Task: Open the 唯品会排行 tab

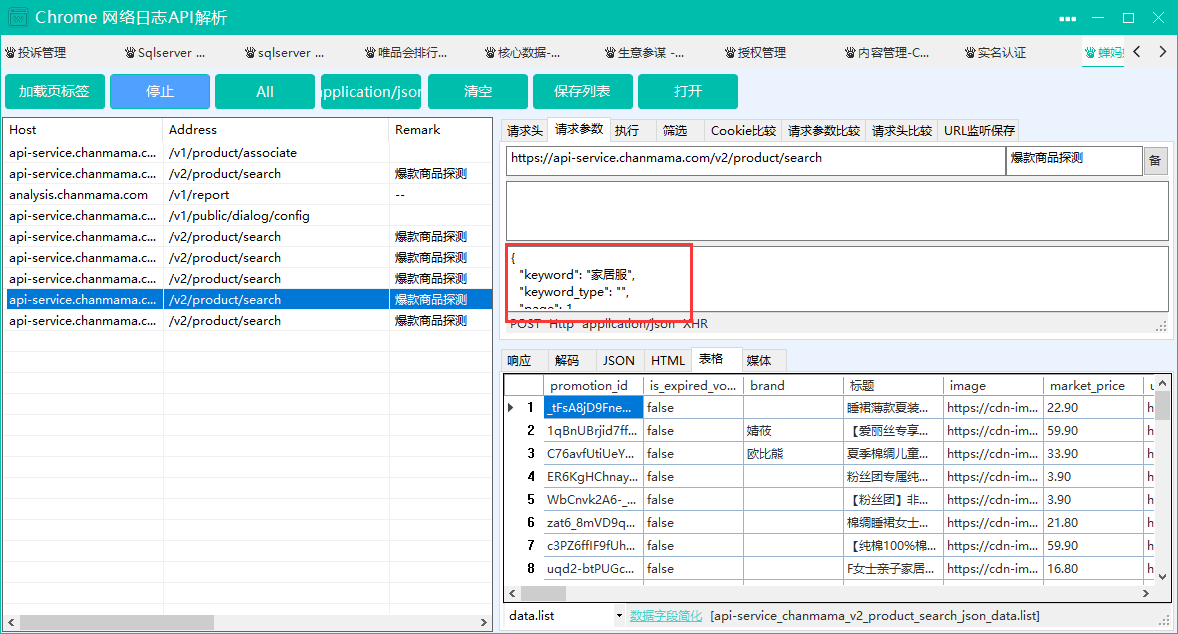Action: coord(406,53)
